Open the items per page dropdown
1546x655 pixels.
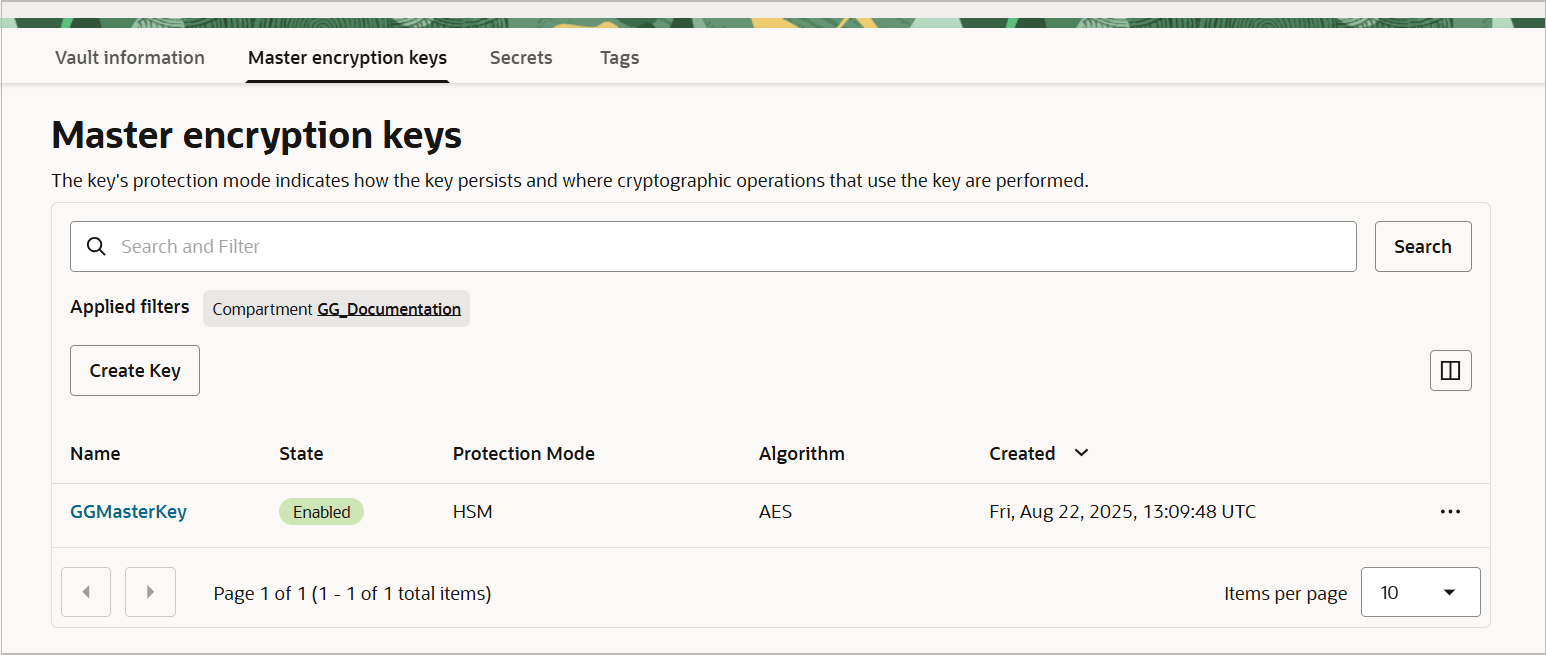(x=1420, y=592)
